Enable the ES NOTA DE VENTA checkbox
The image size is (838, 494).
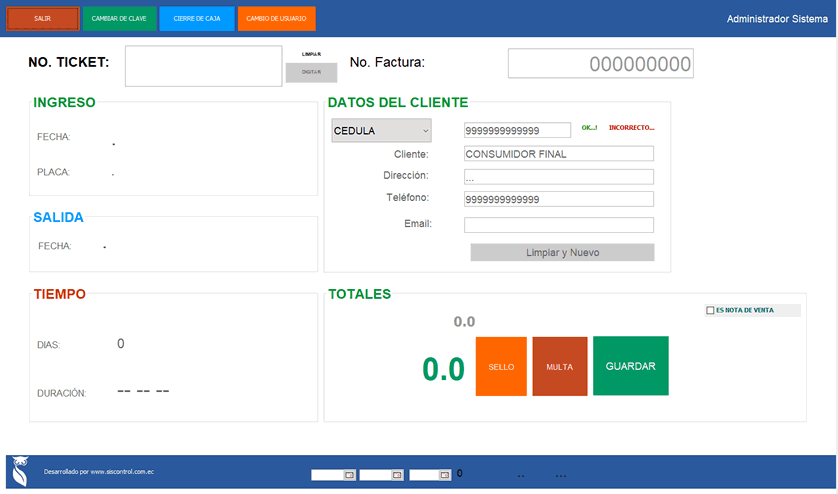coord(710,310)
